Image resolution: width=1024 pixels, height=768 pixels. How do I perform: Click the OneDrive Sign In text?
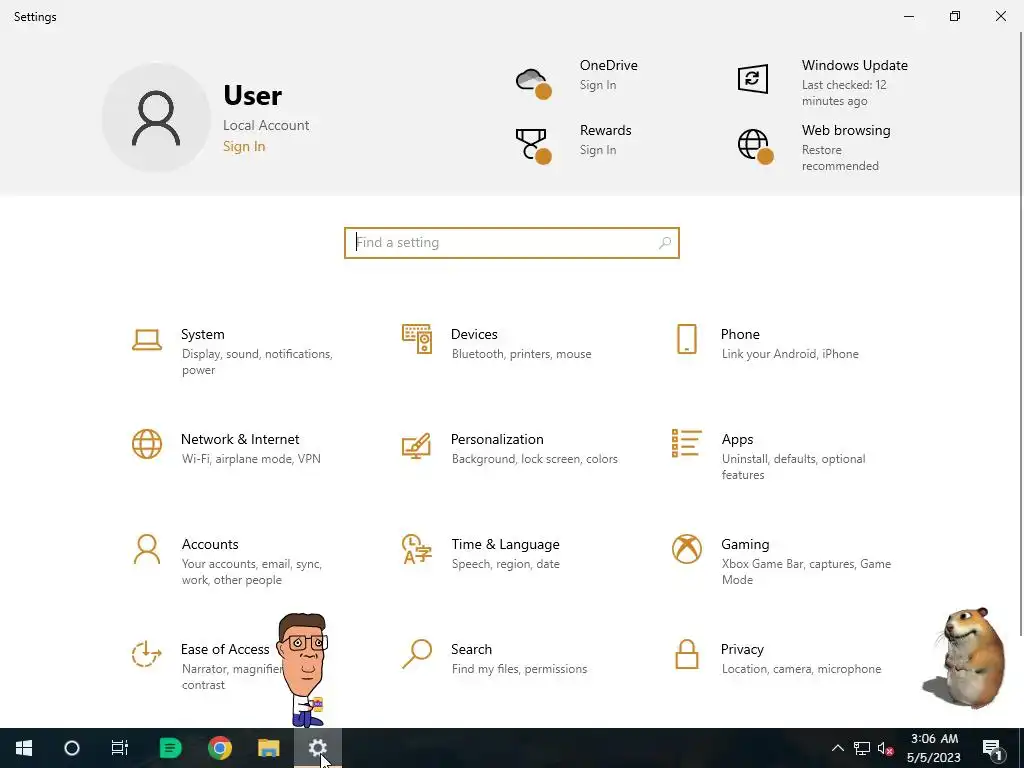coord(598,85)
